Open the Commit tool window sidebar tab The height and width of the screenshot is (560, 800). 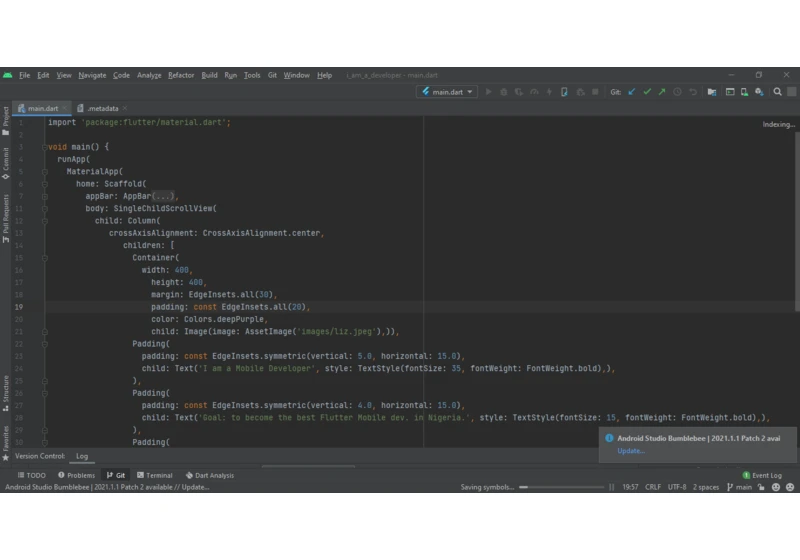[6, 163]
